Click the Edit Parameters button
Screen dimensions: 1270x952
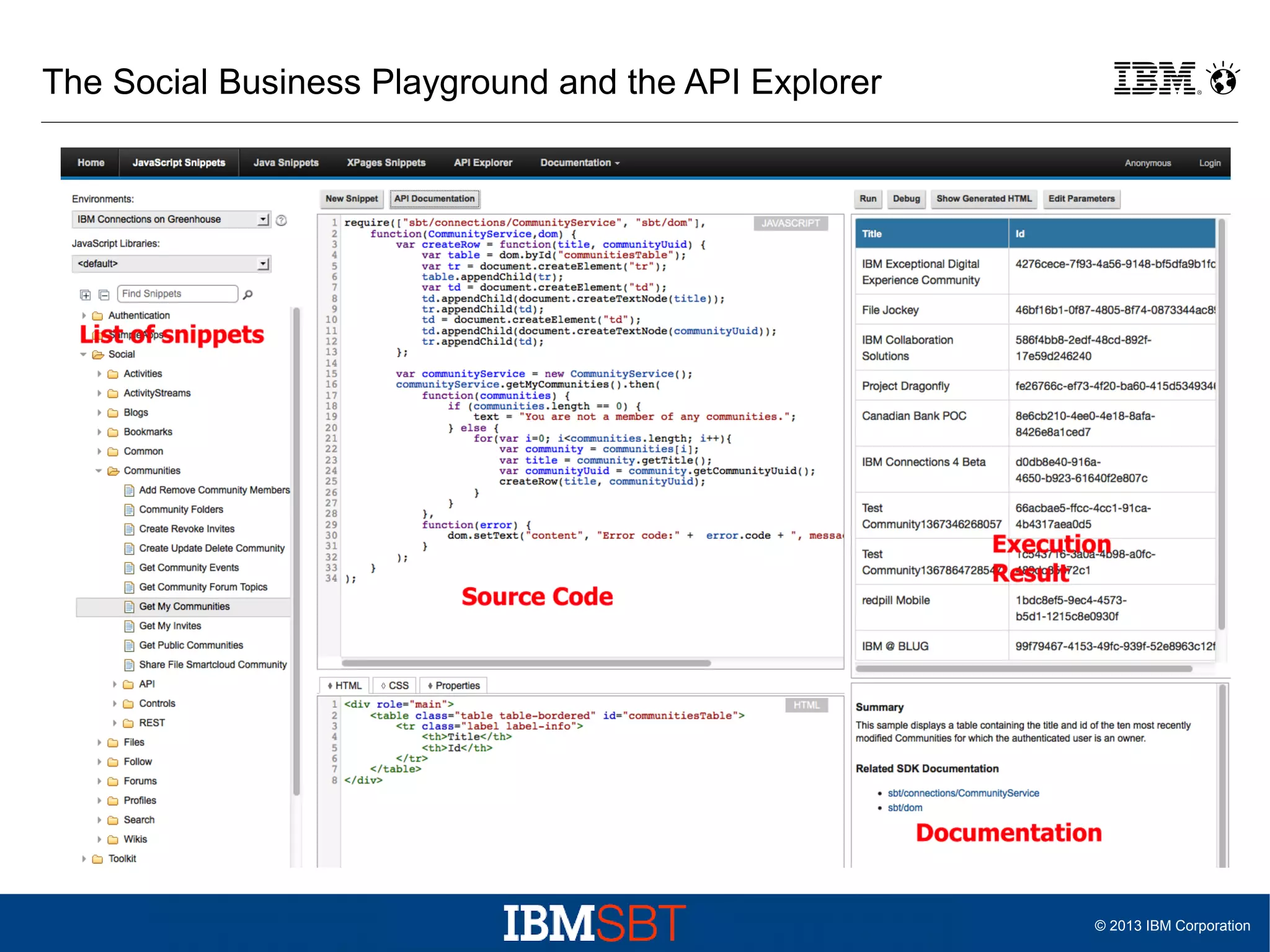[1081, 199]
